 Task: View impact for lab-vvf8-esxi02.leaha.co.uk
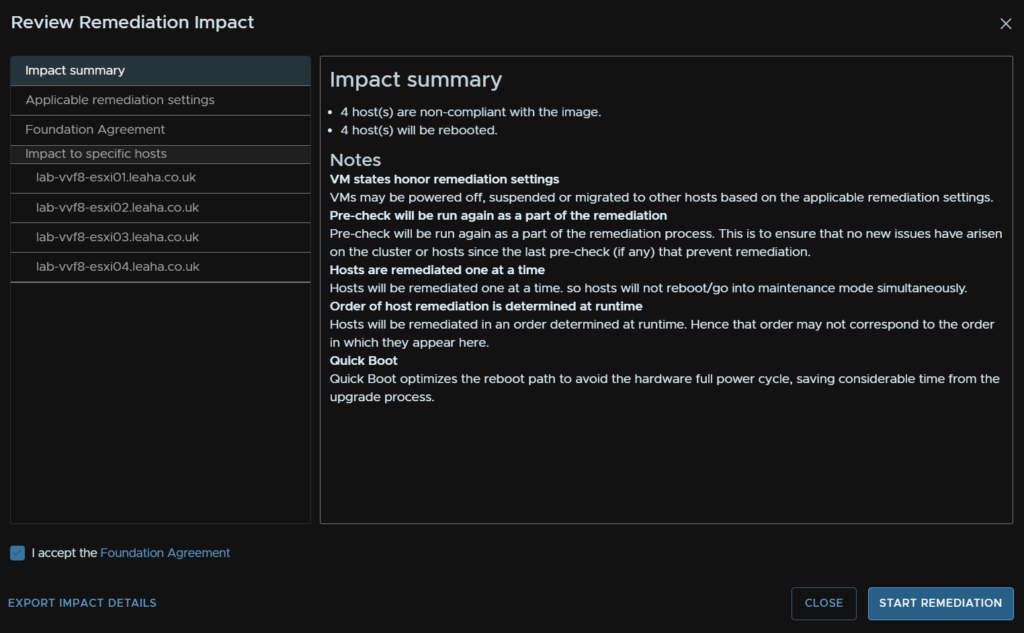(160, 208)
